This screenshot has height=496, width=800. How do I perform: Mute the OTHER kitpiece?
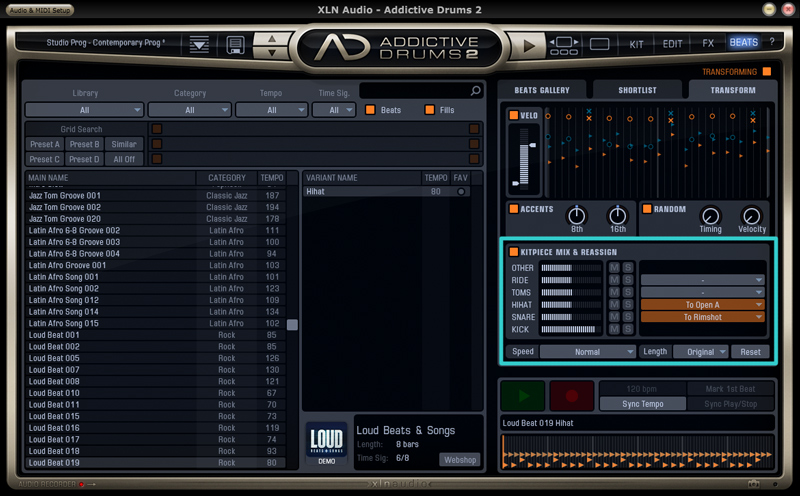click(x=614, y=268)
